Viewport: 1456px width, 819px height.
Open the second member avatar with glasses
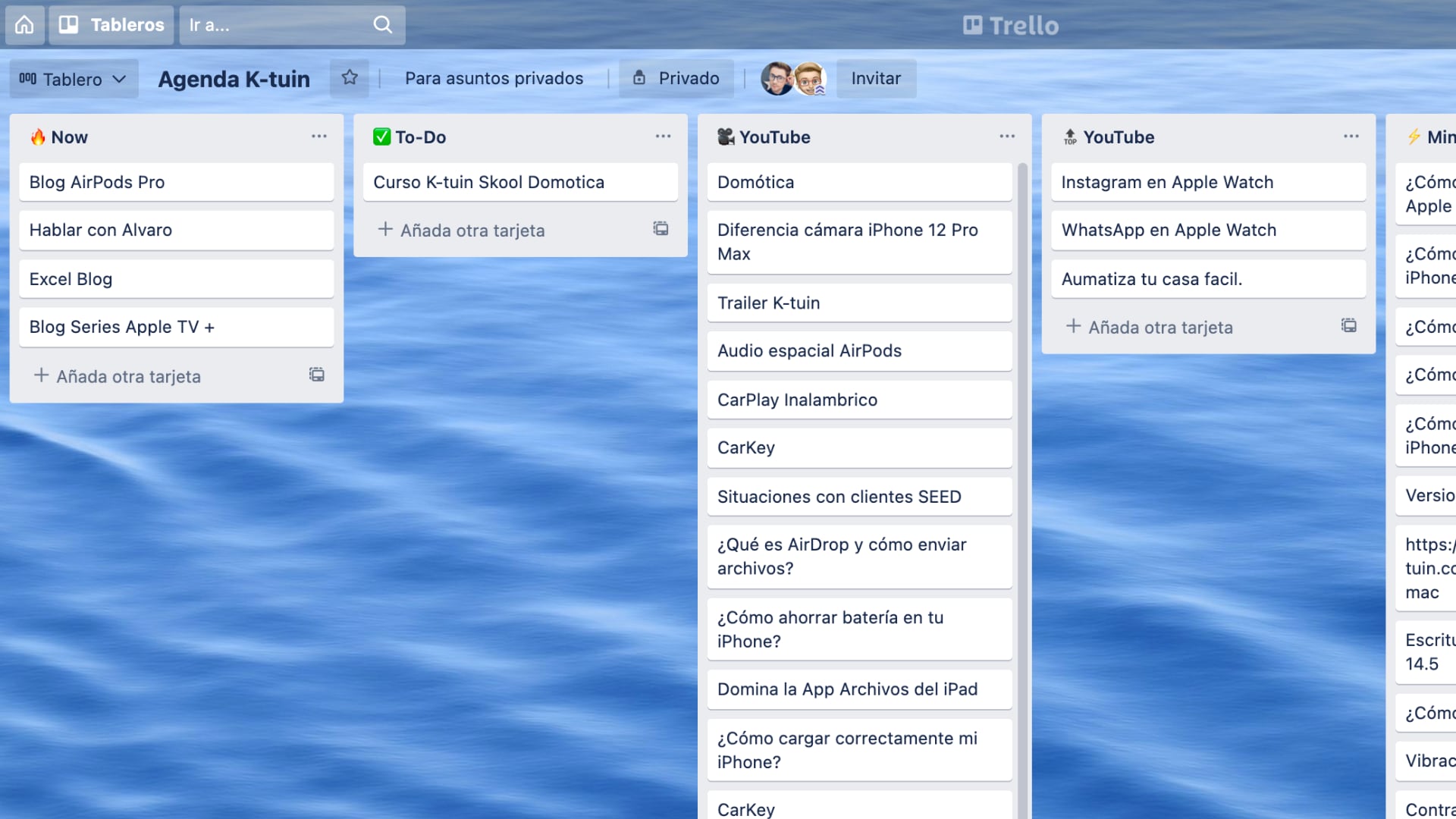(809, 79)
